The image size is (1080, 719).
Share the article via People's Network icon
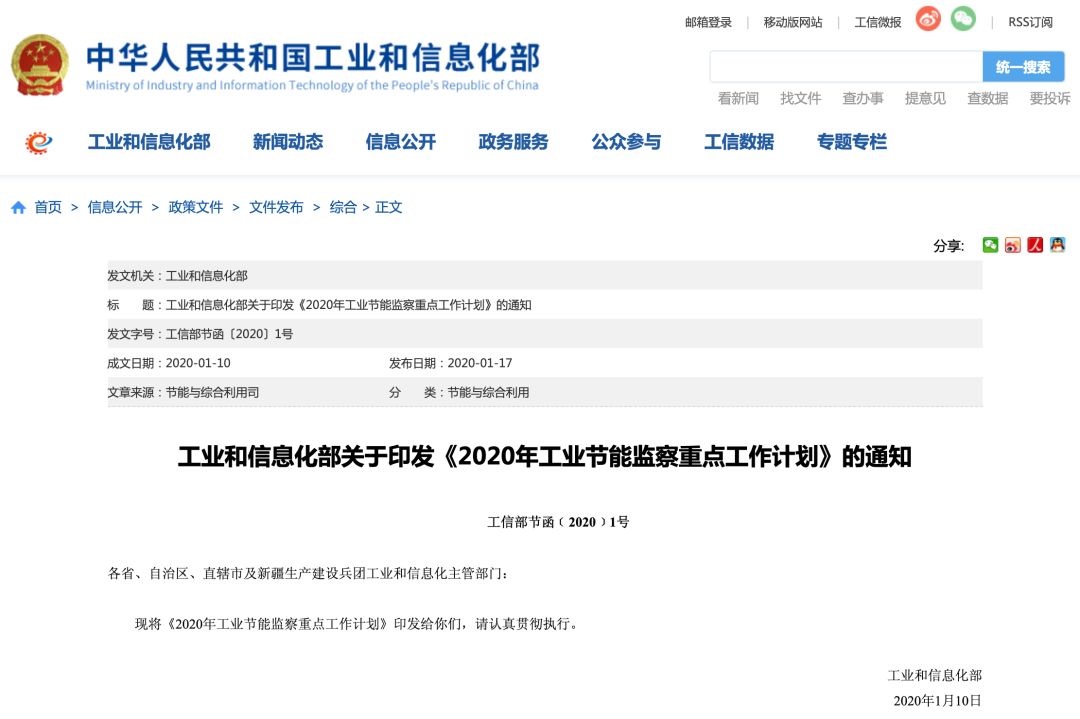click(x=1035, y=244)
